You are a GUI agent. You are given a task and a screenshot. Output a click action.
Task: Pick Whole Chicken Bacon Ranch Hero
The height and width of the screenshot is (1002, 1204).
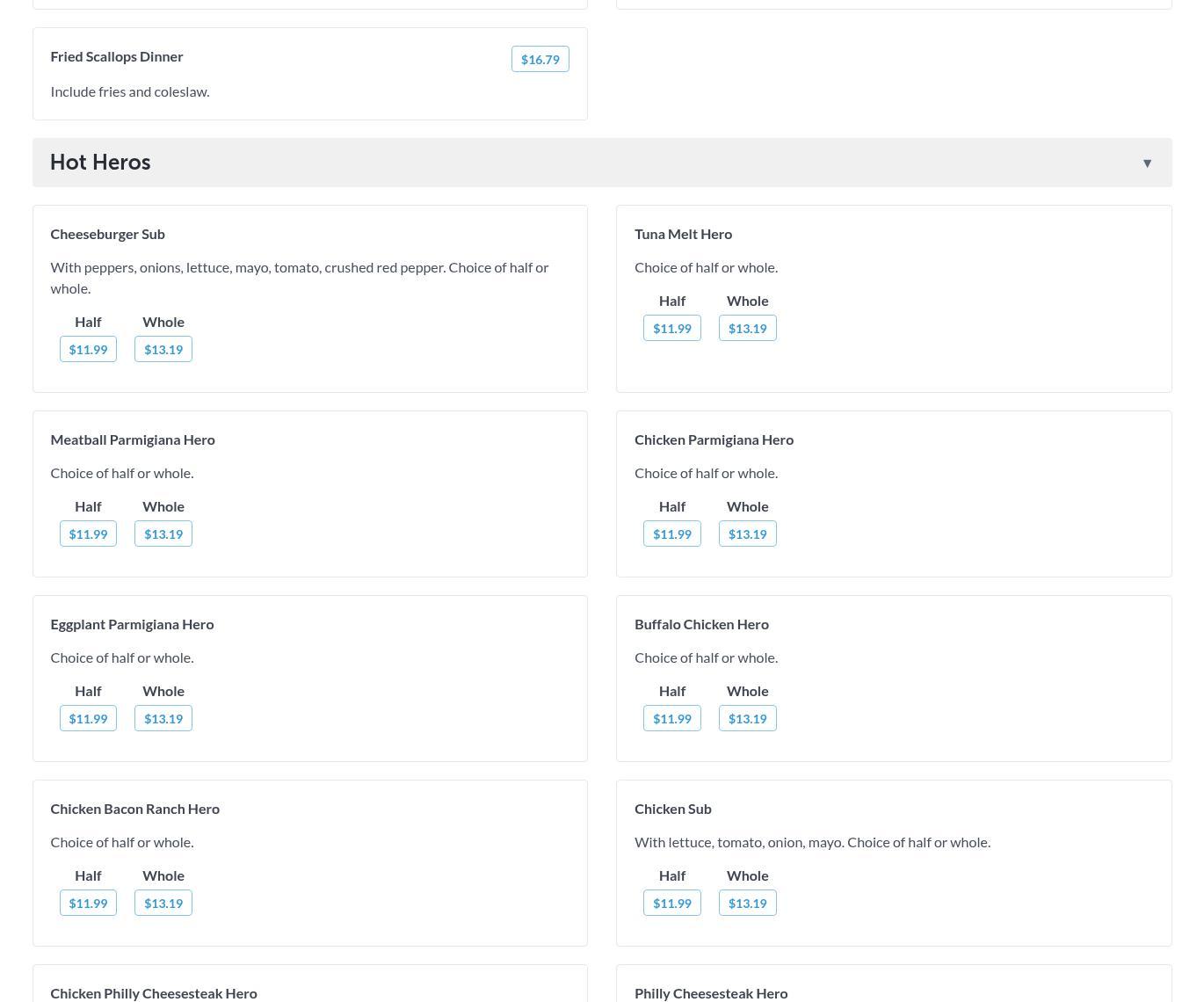pyautogui.click(x=163, y=904)
